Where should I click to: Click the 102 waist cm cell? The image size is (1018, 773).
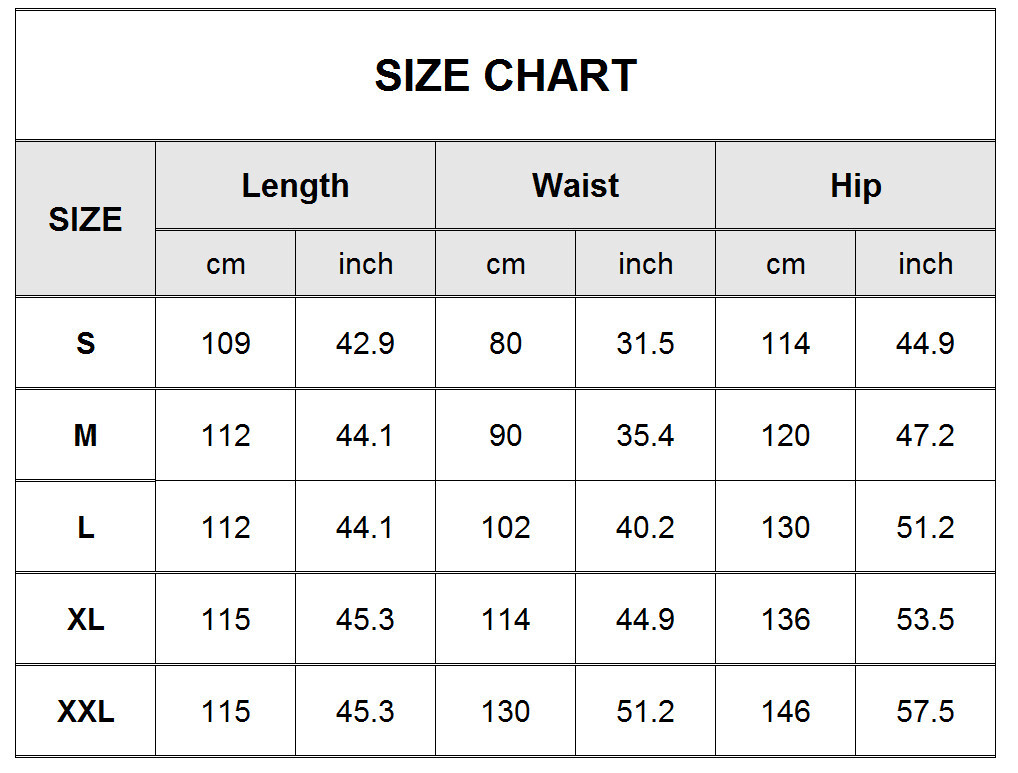pyautogui.click(x=505, y=527)
